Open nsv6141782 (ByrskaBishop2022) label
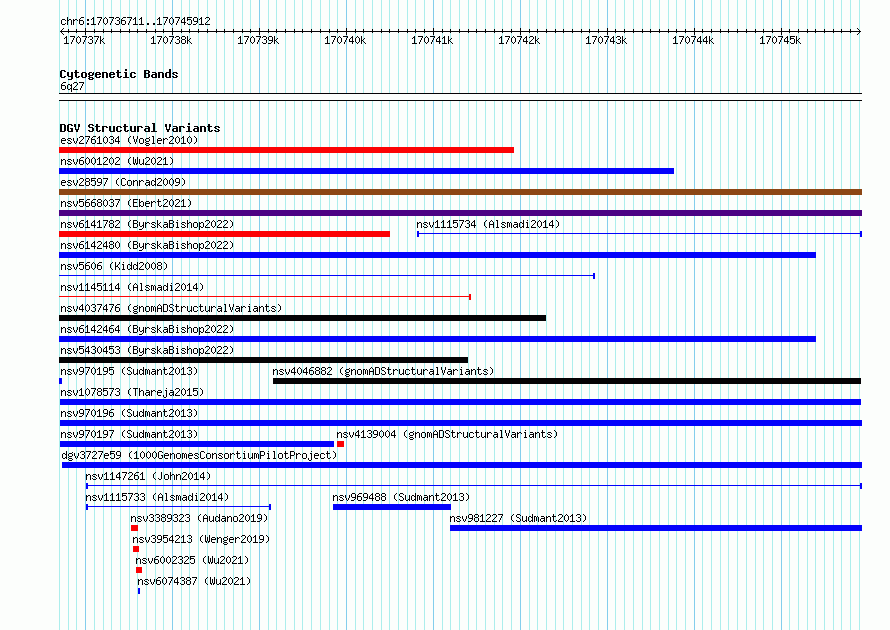890x630 pixels. click(147, 224)
